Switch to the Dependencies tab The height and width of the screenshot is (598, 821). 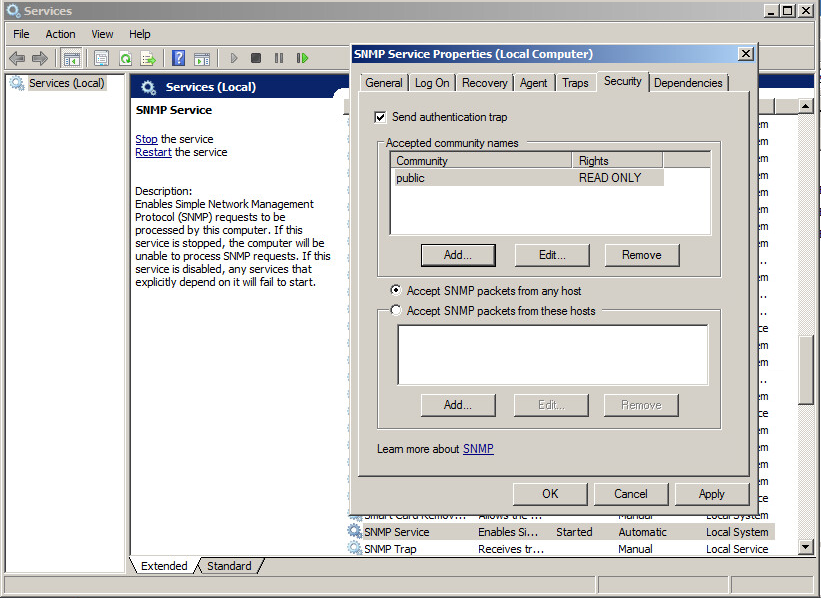(688, 83)
